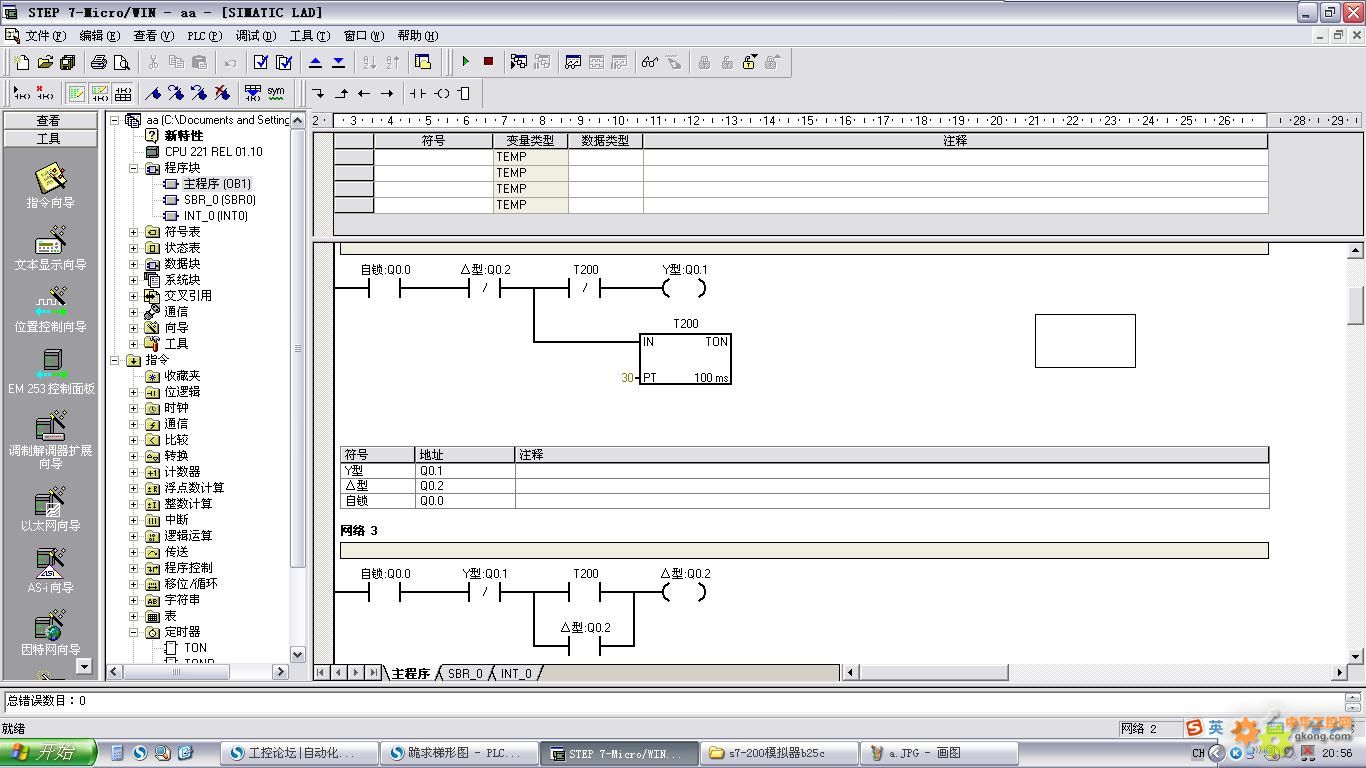The height and width of the screenshot is (768, 1366).
Task: Switch to the INT_0 editor tab
Action: (516, 673)
